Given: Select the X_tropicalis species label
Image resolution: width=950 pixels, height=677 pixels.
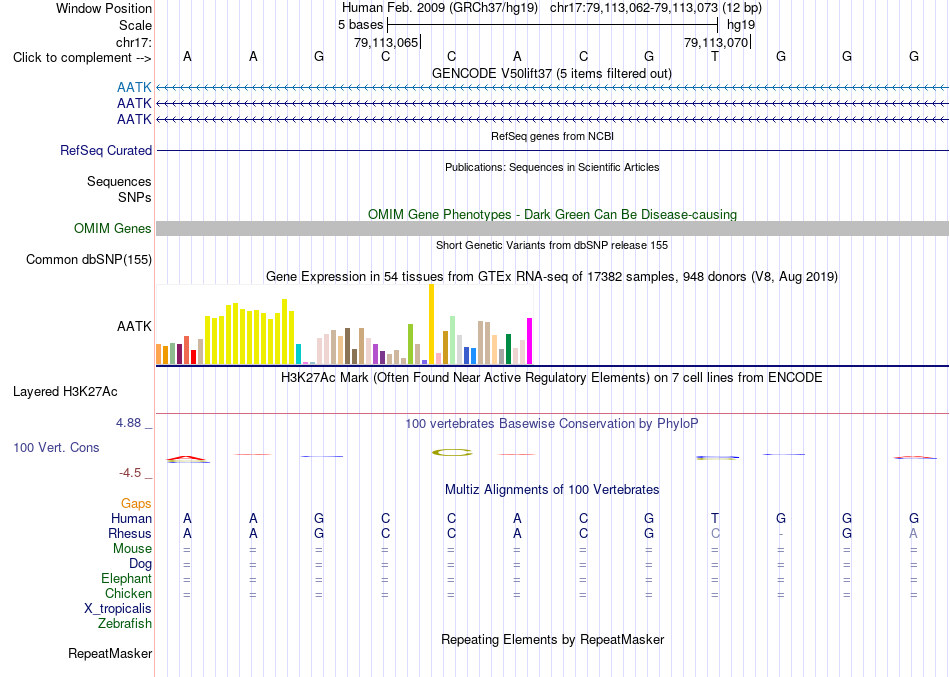Looking at the screenshot, I should (118, 609).
